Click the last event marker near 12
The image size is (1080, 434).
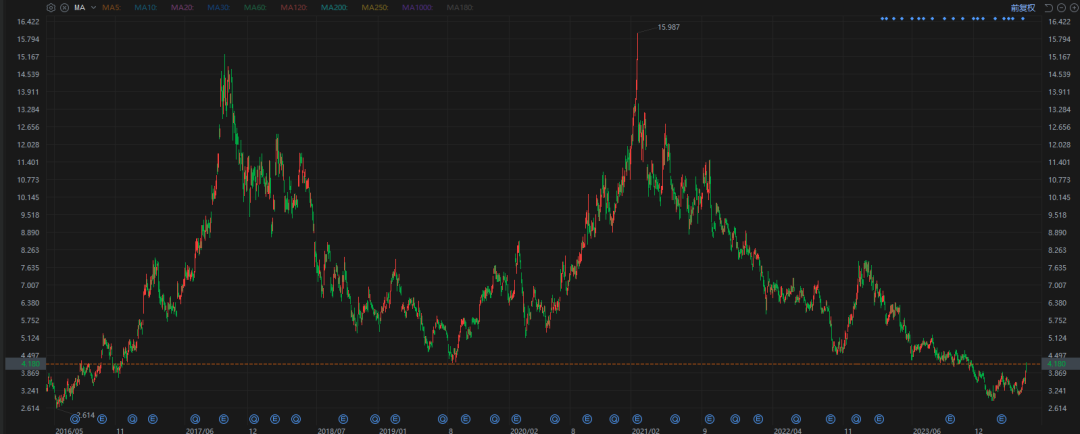[x=1000, y=419]
